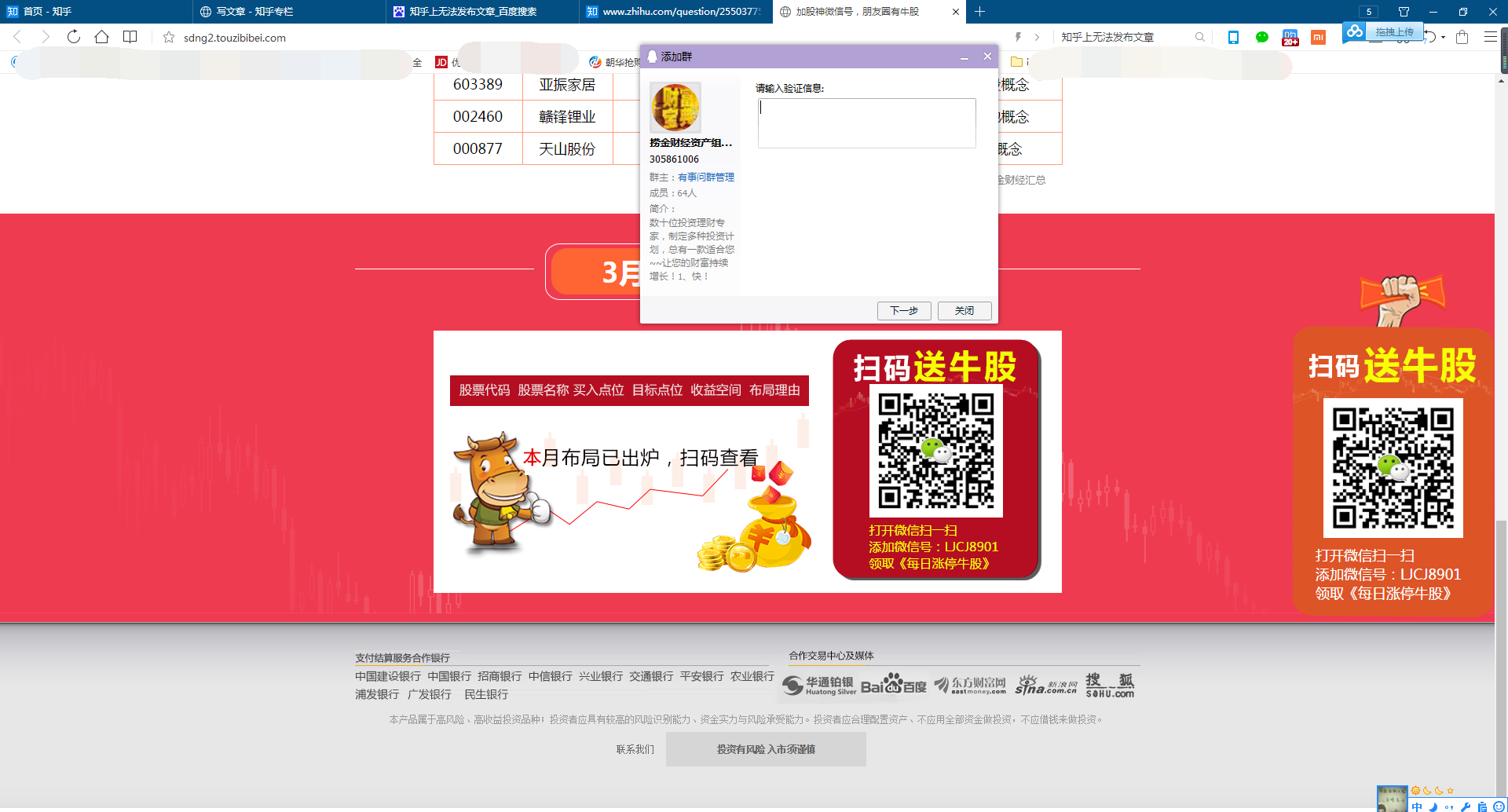This screenshot has width=1508, height=812.
Task: Click the QQ penguin icon in dialog title
Action: tap(652, 57)
